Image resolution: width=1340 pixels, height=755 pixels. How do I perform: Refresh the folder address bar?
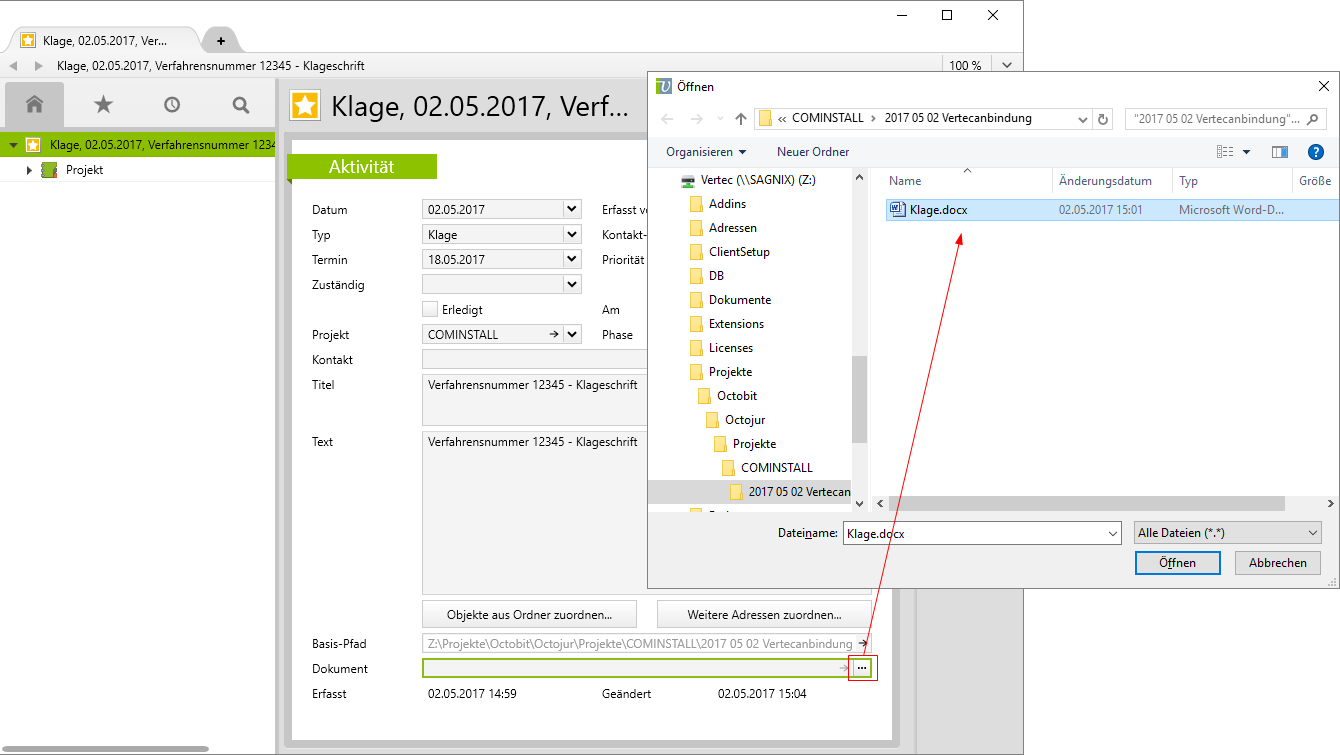tap(1103, 119)
